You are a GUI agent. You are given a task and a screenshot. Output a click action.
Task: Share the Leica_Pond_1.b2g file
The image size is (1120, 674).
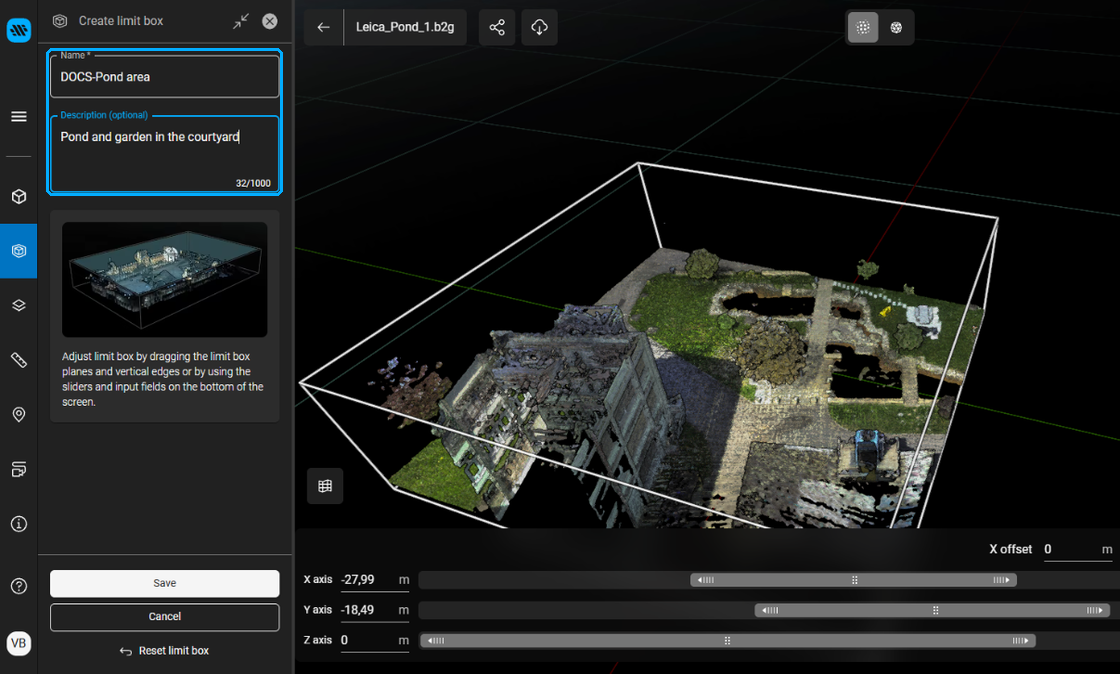[497, 27]
